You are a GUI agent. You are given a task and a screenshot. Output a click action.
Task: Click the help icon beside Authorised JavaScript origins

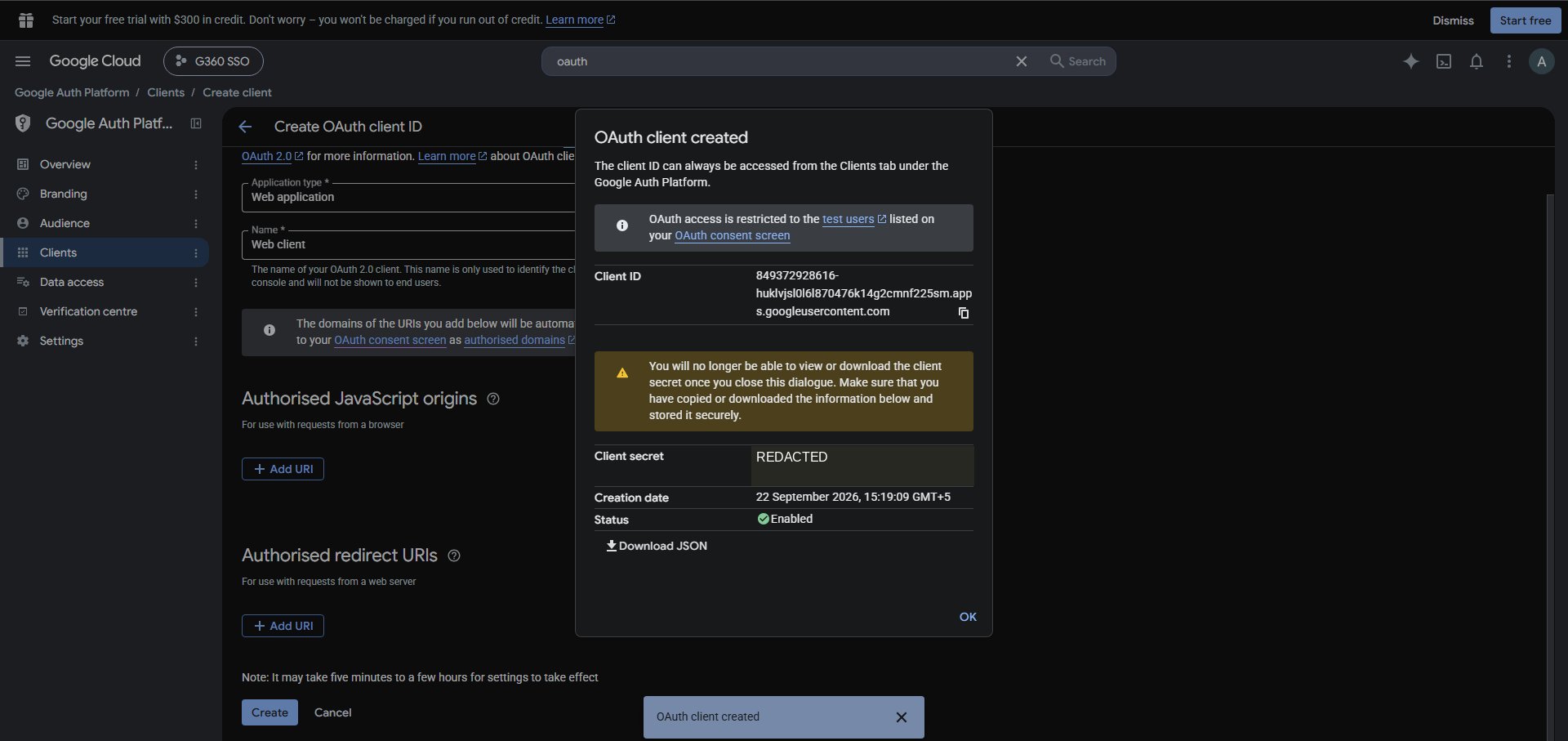pyautogui.click(x=493, y=399)
